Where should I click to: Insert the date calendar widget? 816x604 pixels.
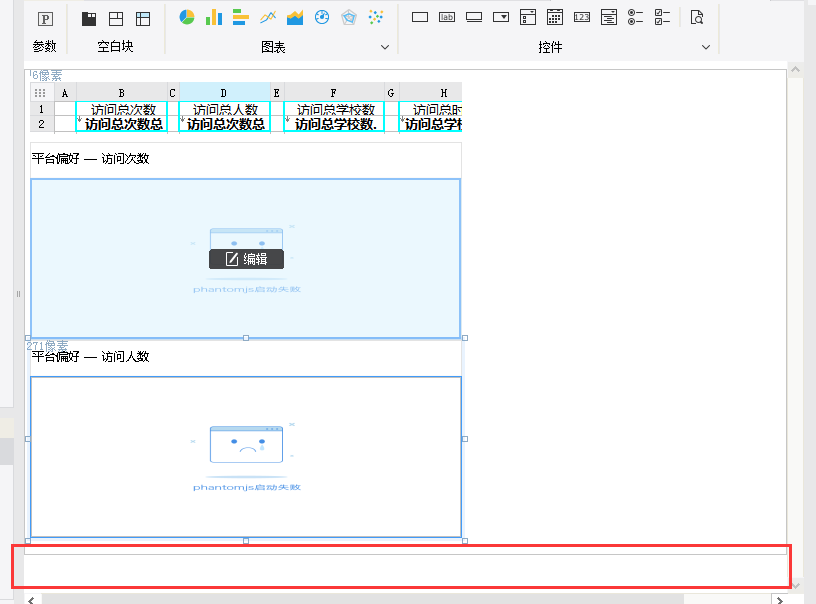555,17
